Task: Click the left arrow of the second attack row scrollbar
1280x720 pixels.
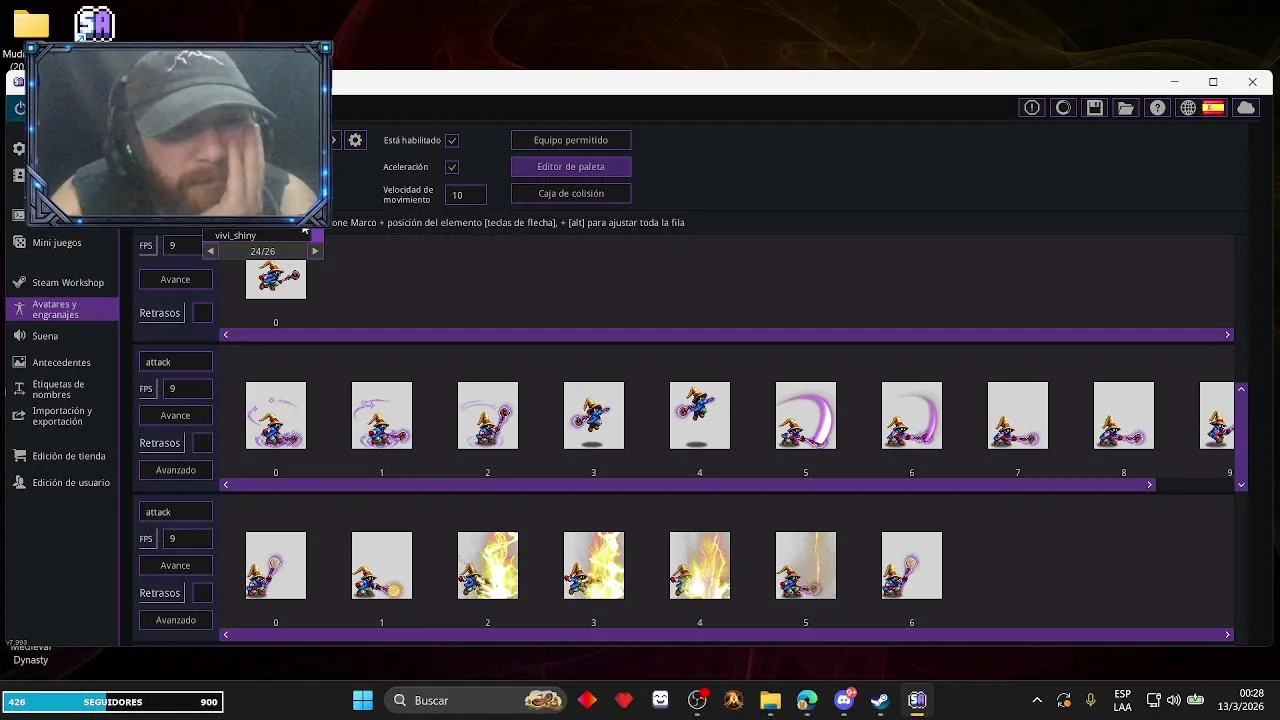Action: click(x=225, y=635)
